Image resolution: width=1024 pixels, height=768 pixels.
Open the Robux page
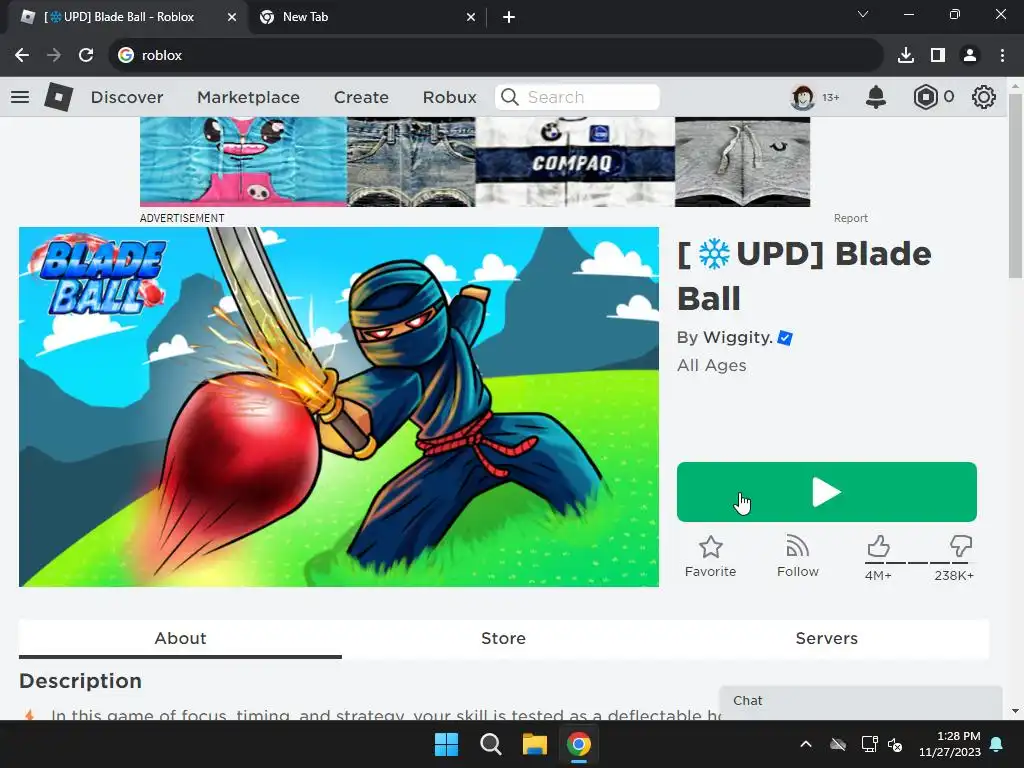tap(449, 97)
